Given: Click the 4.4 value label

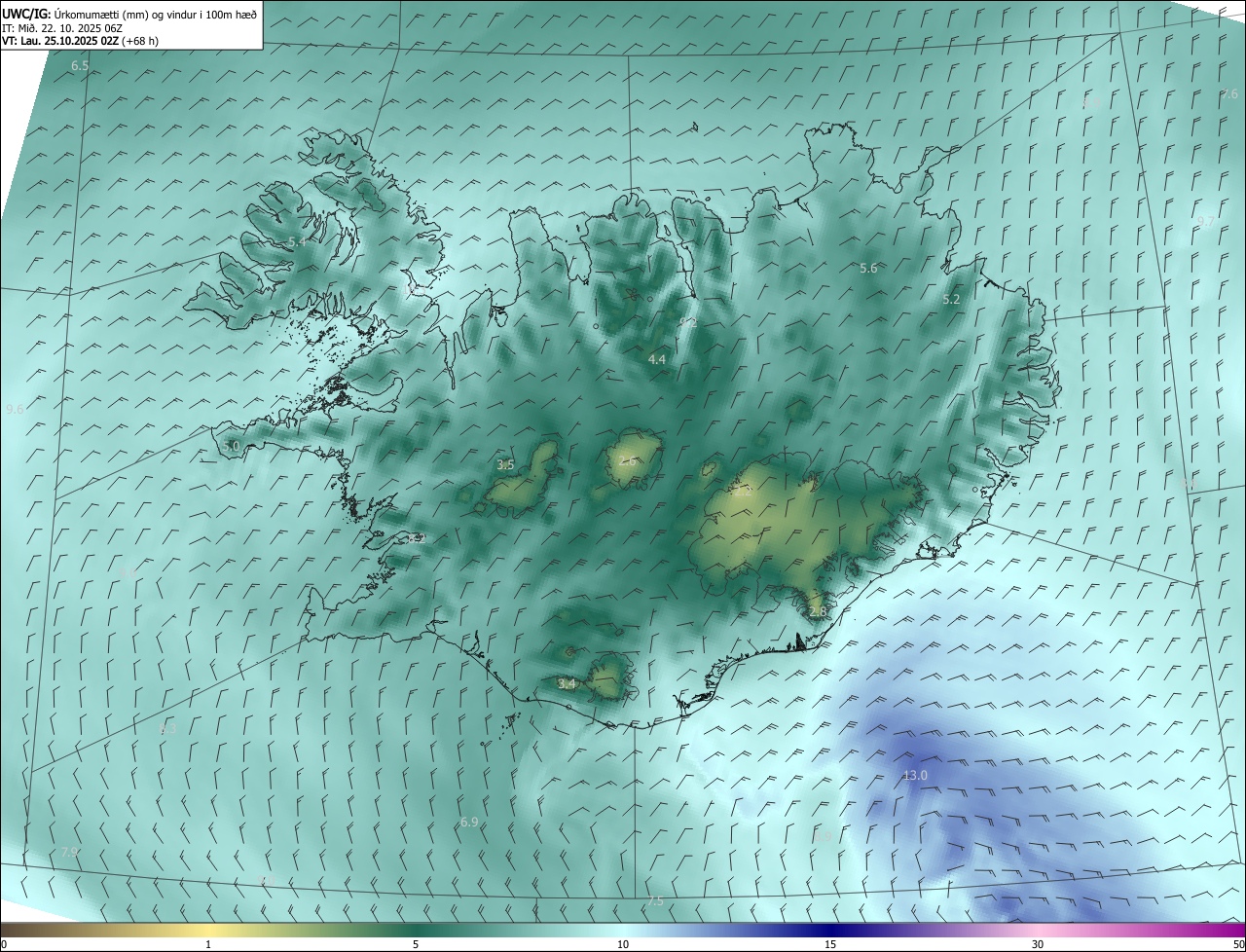Looking at the screenshot, I should click(x=657, y=360).
